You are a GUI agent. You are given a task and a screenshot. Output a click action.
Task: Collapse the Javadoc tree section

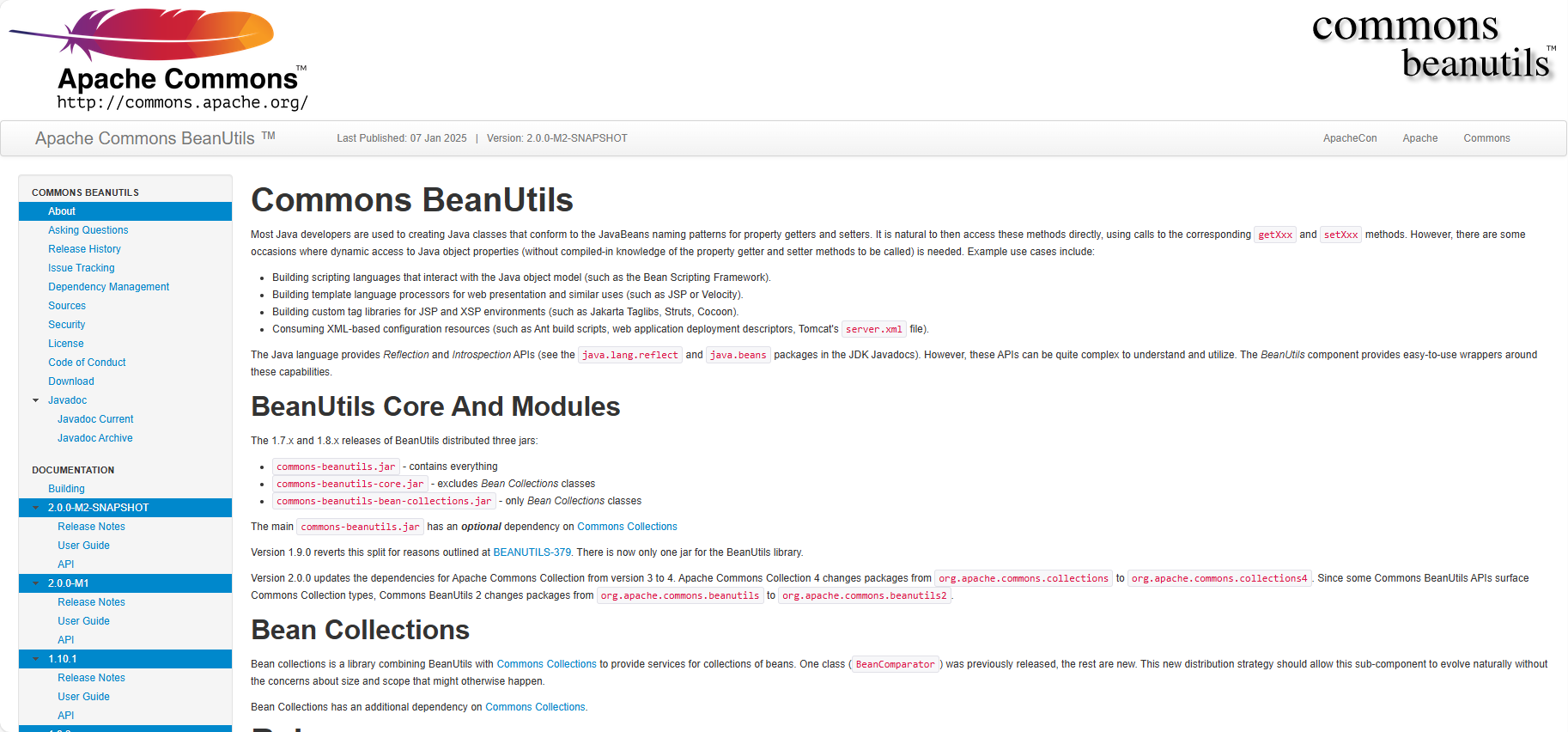pos(36,400)
